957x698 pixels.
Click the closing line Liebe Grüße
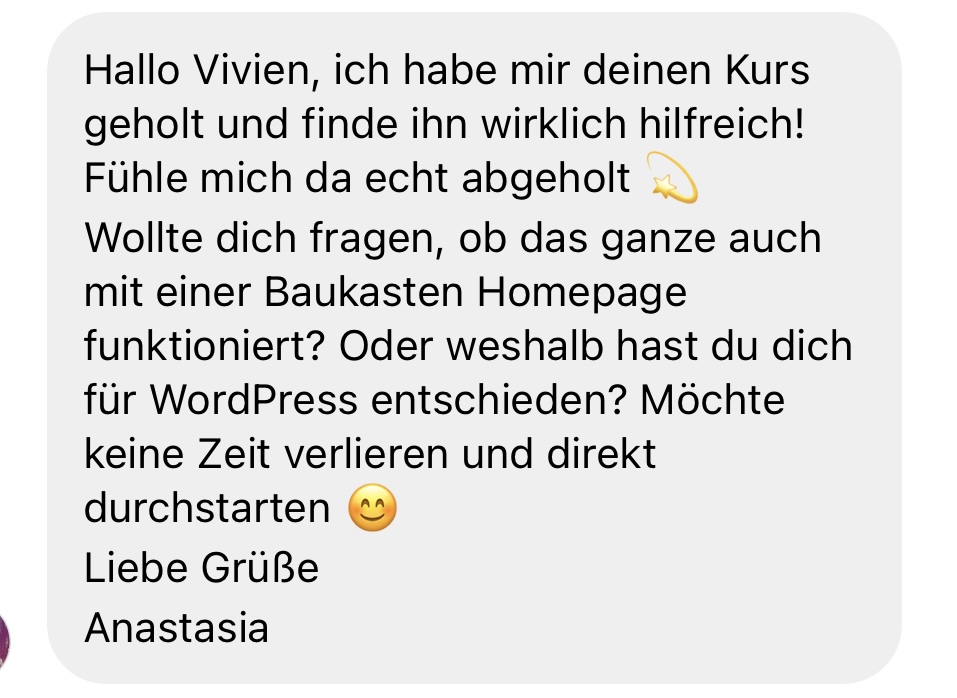click(201, 567)
